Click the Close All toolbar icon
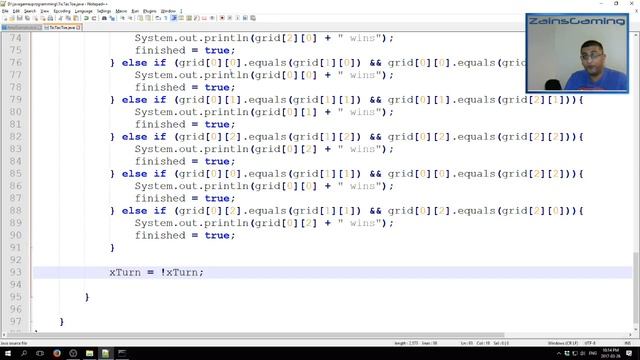This screenshot has height=360, width=640. tap(43, 18)
